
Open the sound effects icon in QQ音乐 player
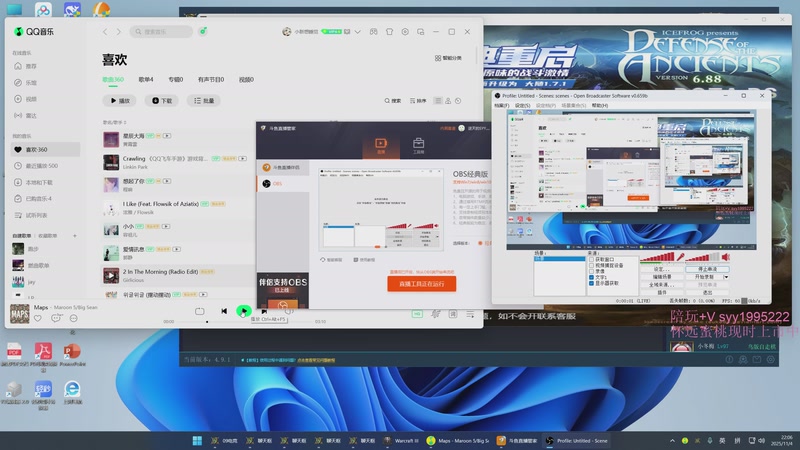pos(435,314)
